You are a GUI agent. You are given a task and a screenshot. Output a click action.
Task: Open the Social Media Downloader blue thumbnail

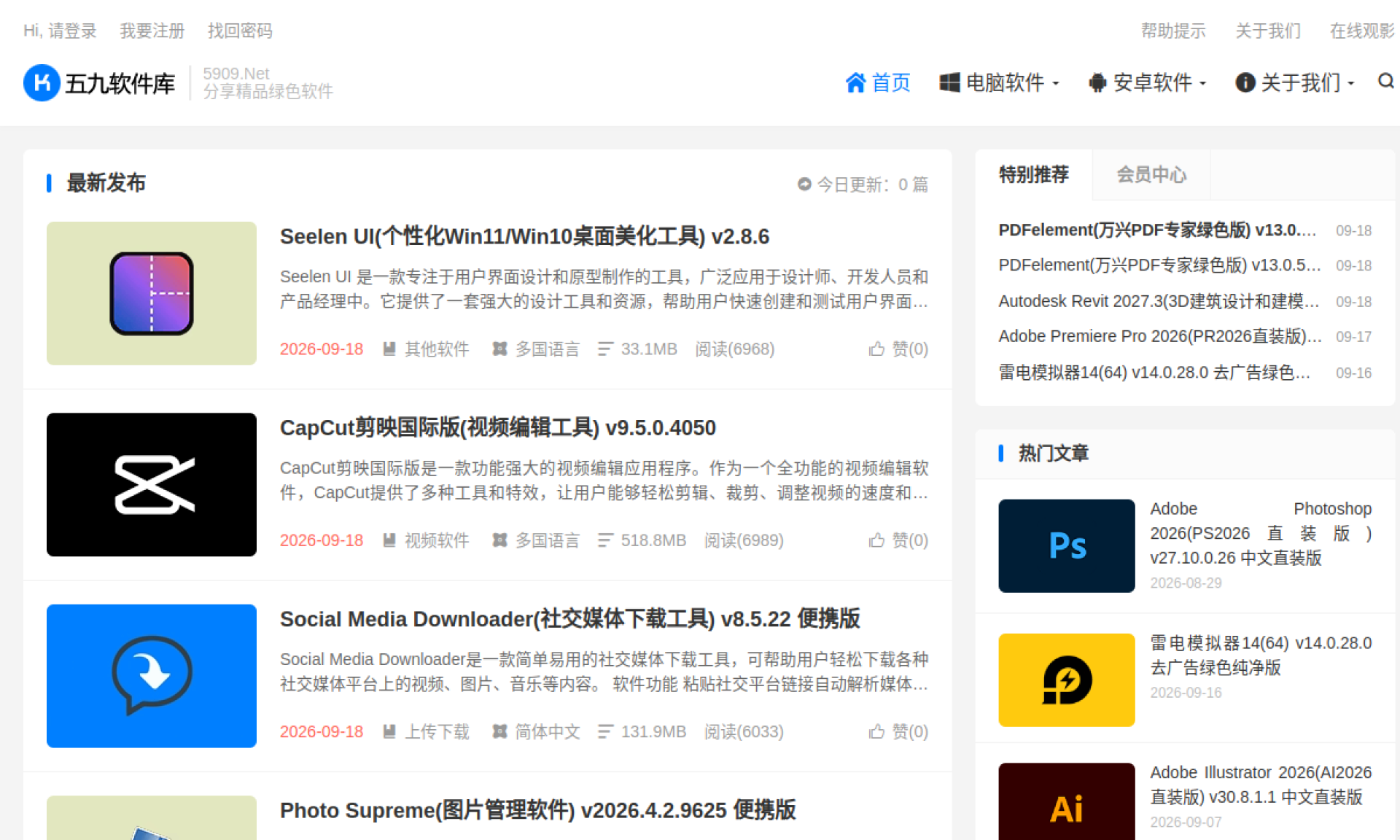tap(152, 676)
